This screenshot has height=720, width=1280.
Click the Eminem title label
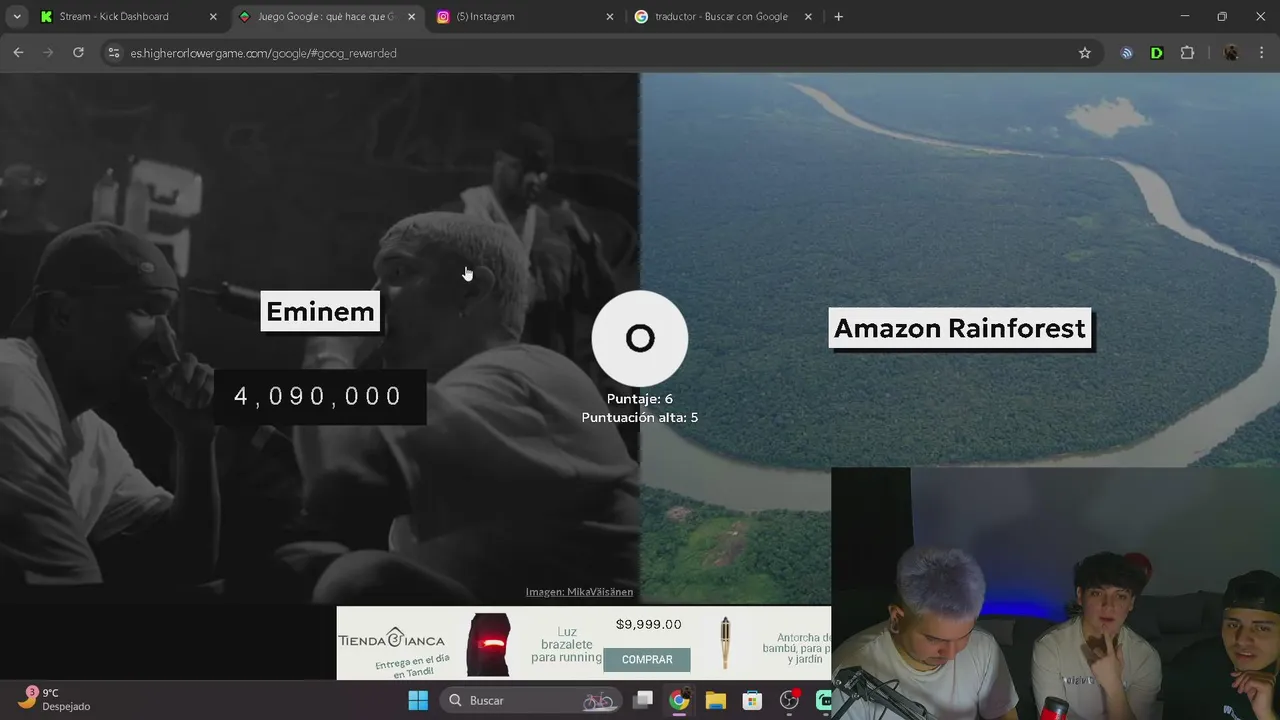pyautogui.click(x=320, y=311)
